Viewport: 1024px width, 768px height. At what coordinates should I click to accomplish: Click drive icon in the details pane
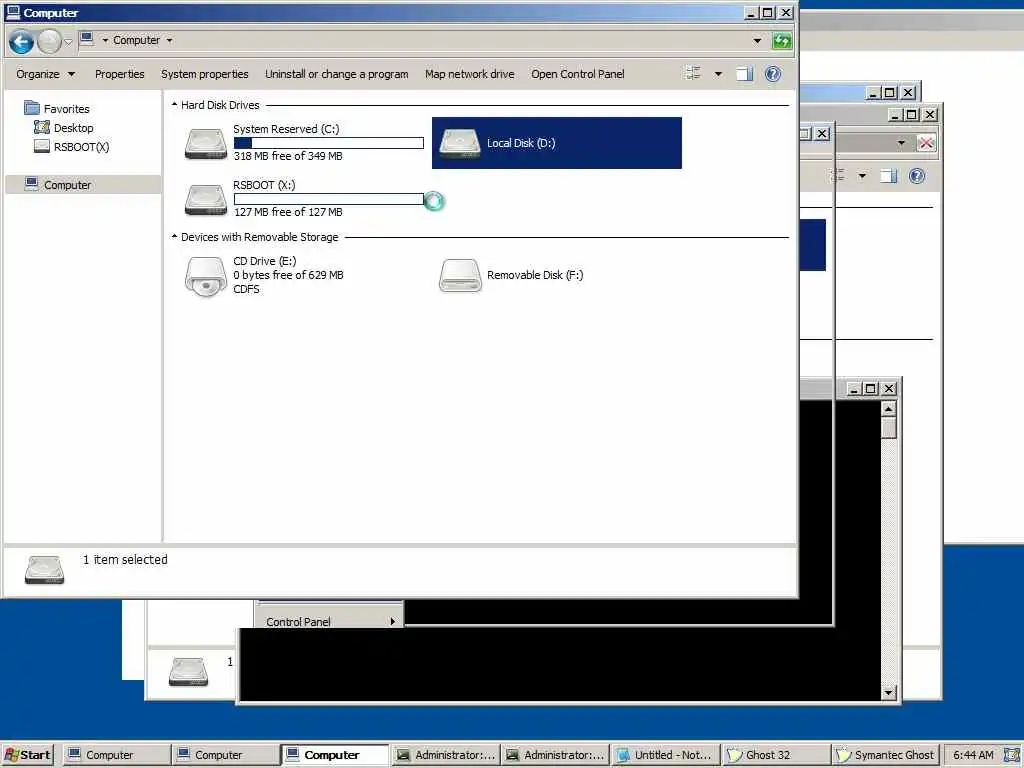pos(44,569)
